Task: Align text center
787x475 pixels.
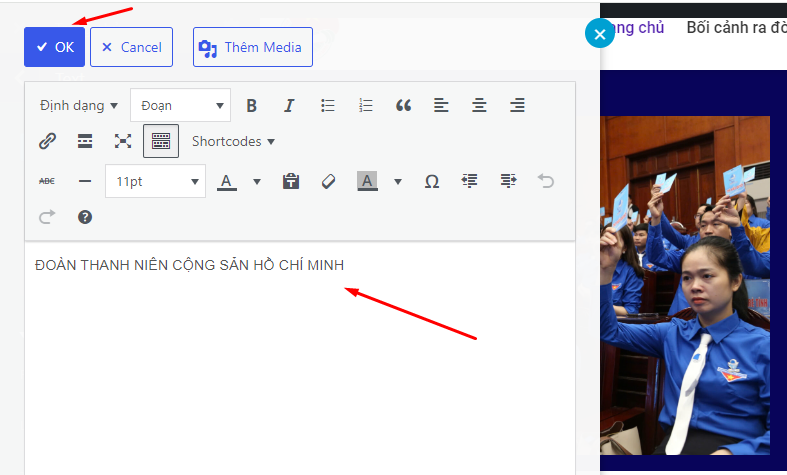Action: (x=479, y=105)
